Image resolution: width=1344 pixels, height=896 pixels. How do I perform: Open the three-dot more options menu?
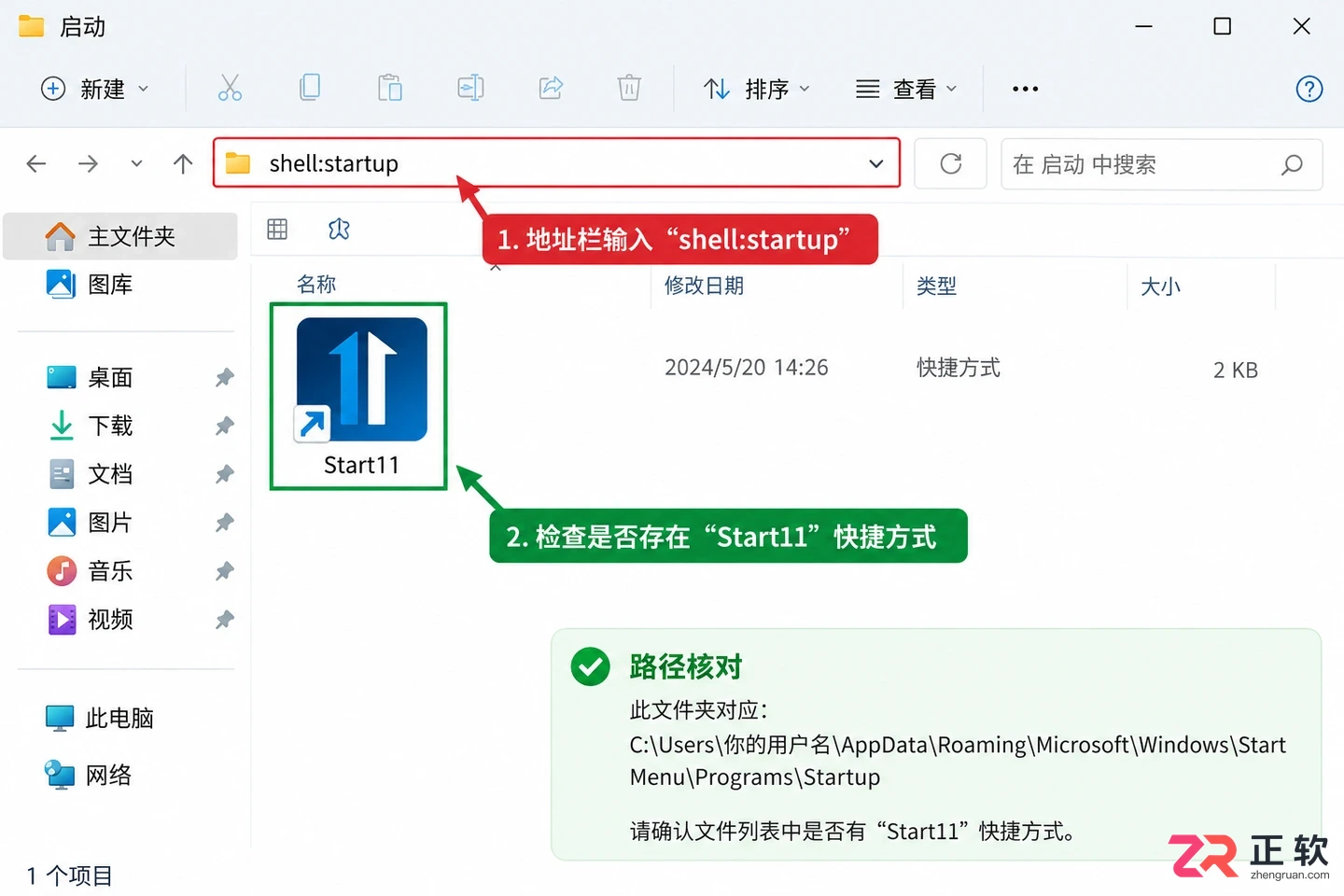point(1025,89)
